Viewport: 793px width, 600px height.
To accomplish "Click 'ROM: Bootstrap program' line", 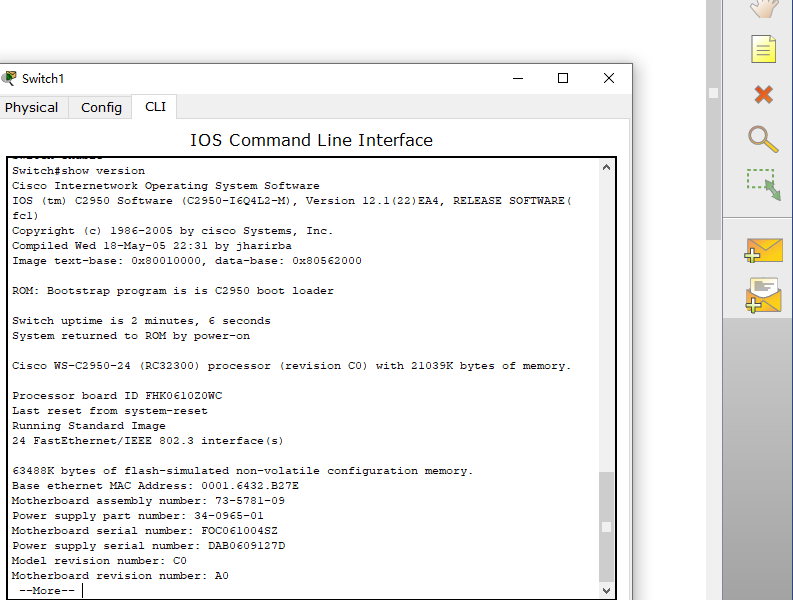I will point(173,291).
